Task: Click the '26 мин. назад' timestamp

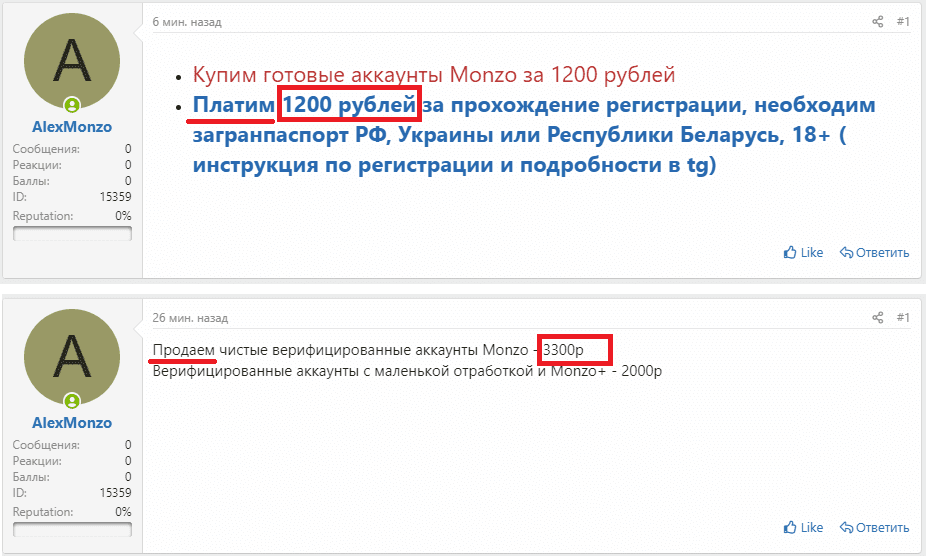Action: pos(190,317)
